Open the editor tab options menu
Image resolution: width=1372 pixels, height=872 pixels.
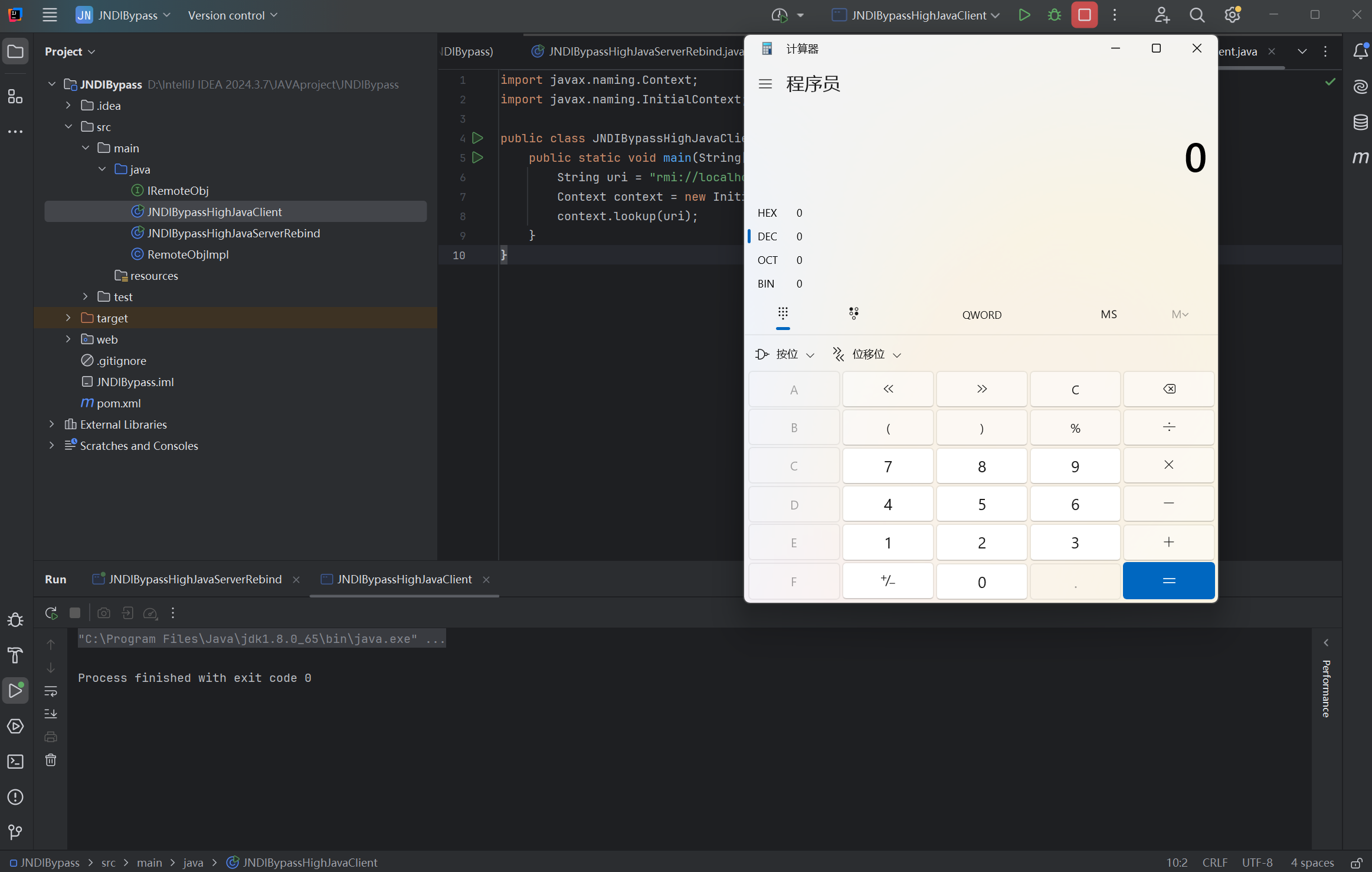(1325, 52)
